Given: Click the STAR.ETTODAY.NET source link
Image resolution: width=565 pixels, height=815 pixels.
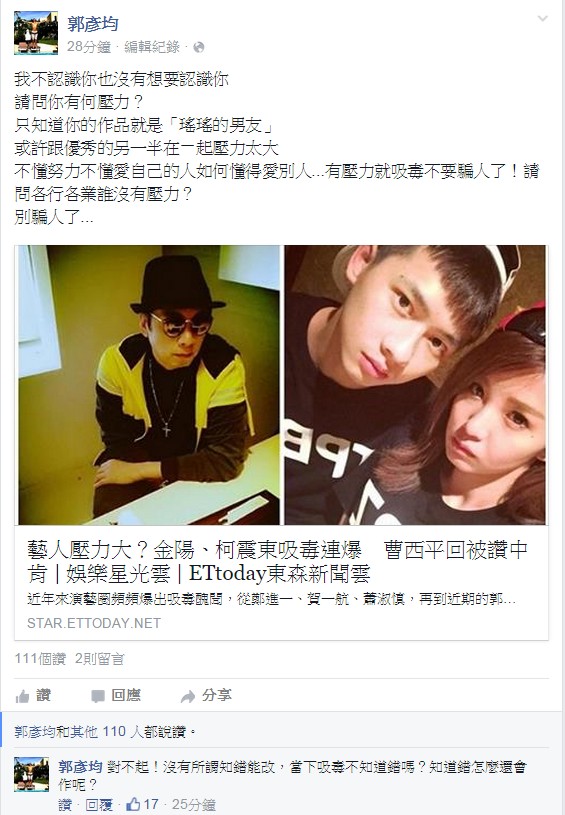Looking at the screenshot, I should coord(94,623).
